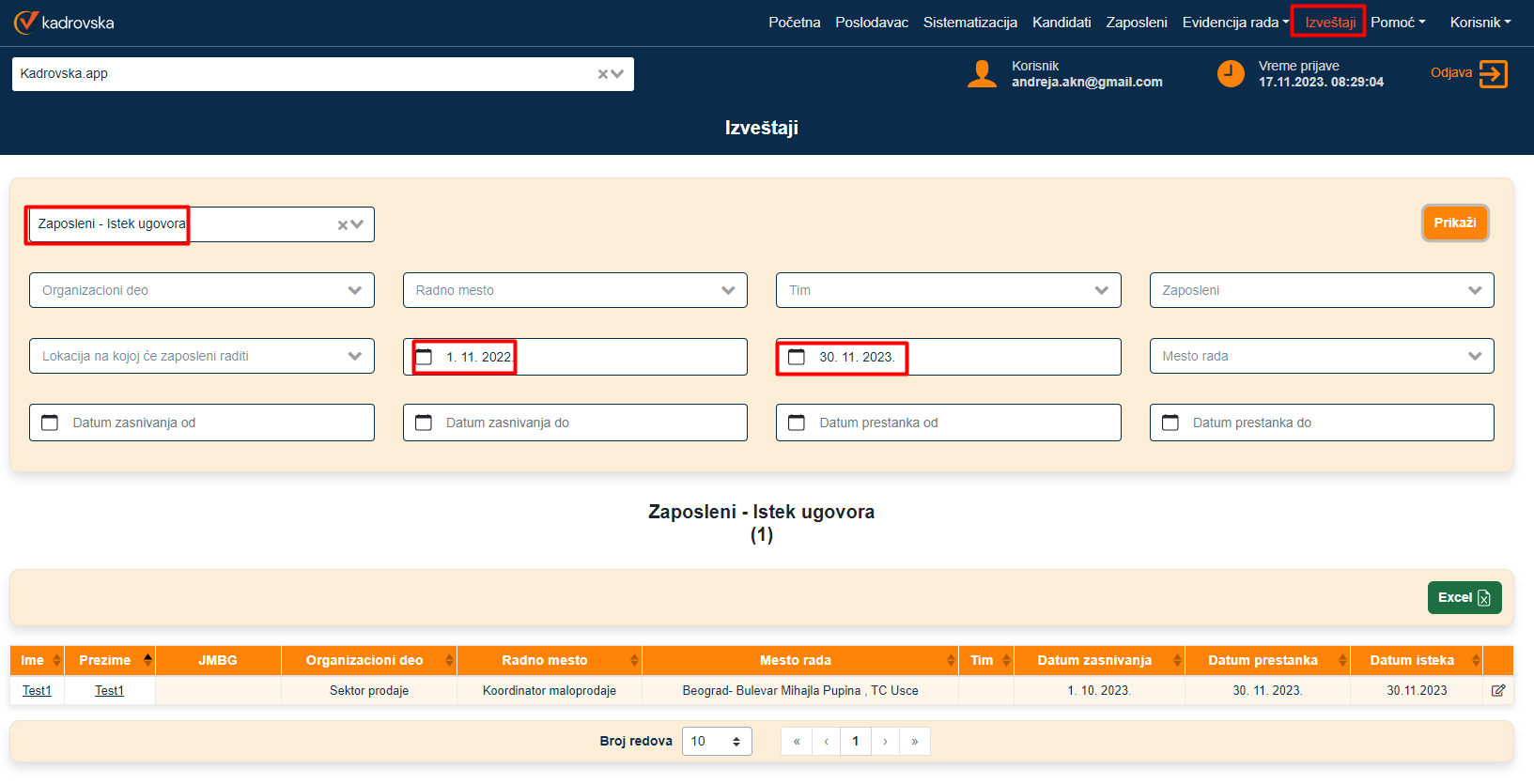Image resolution: width=1534 pixels, height=784 pixels.
Task: Go to the next page in pagination
Action: (885, 741)
